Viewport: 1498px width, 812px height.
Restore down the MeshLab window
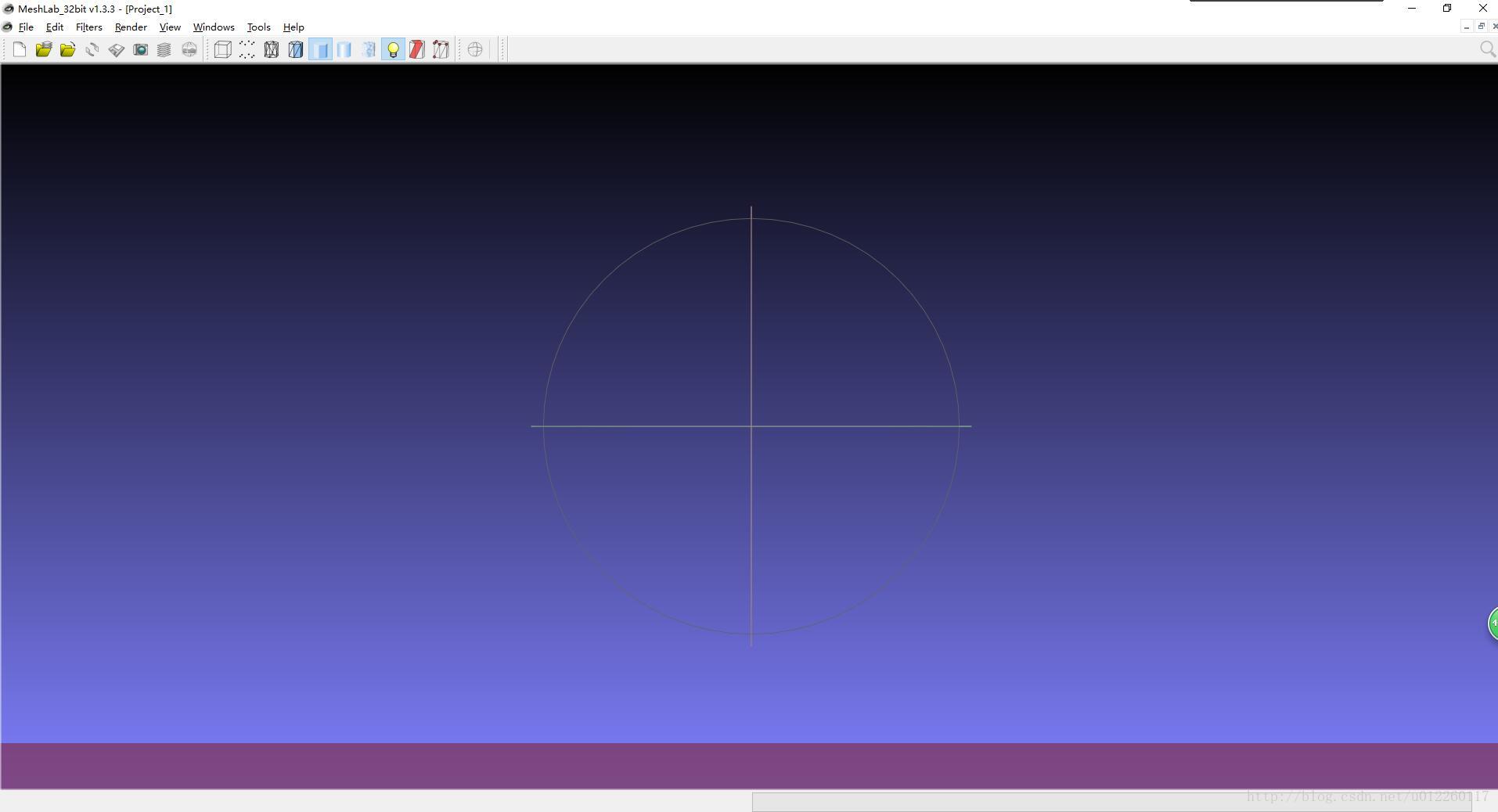coord(1447,8)
